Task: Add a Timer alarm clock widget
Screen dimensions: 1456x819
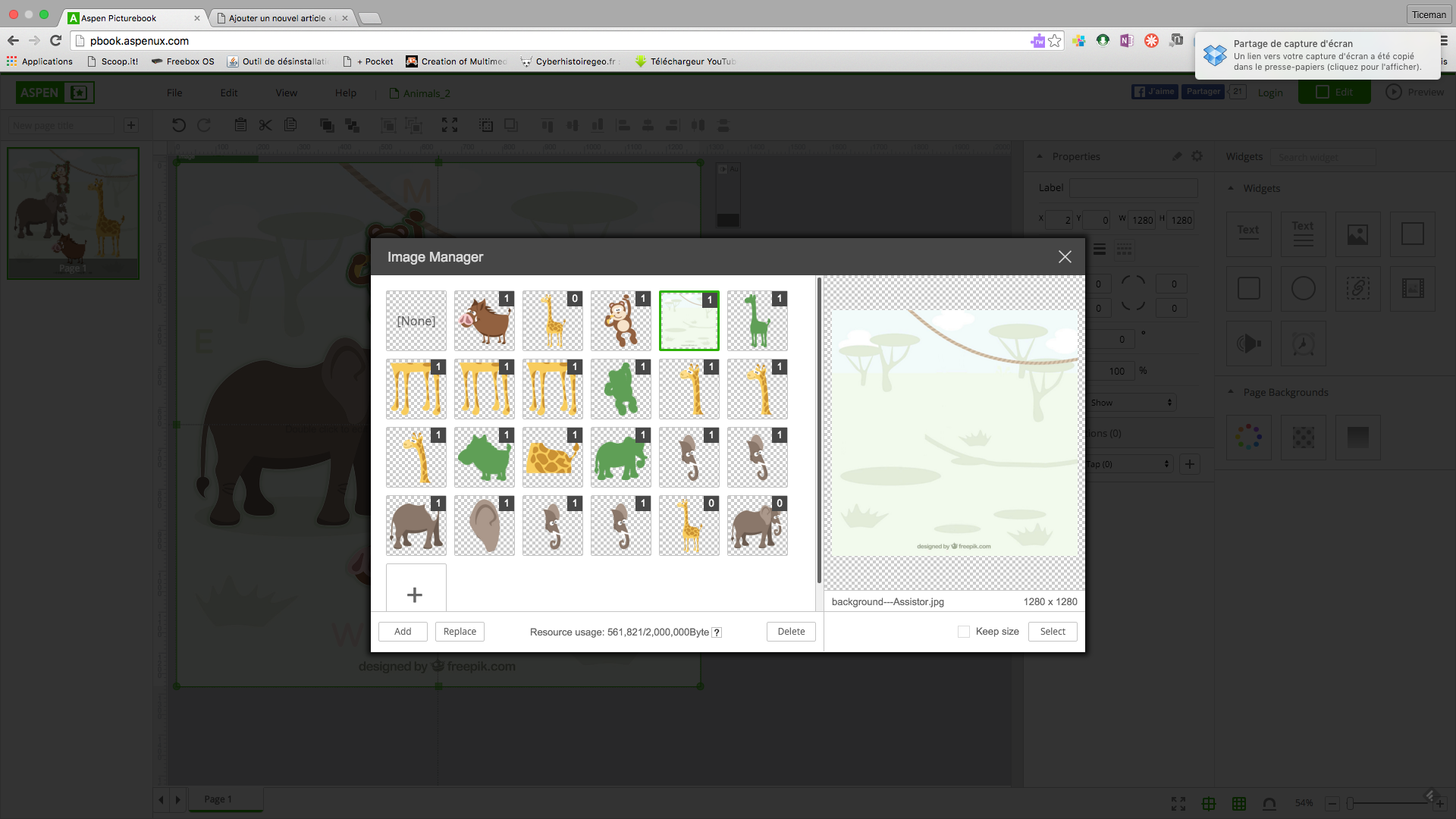Action: pyautogui.click(x=1303, y=343)
